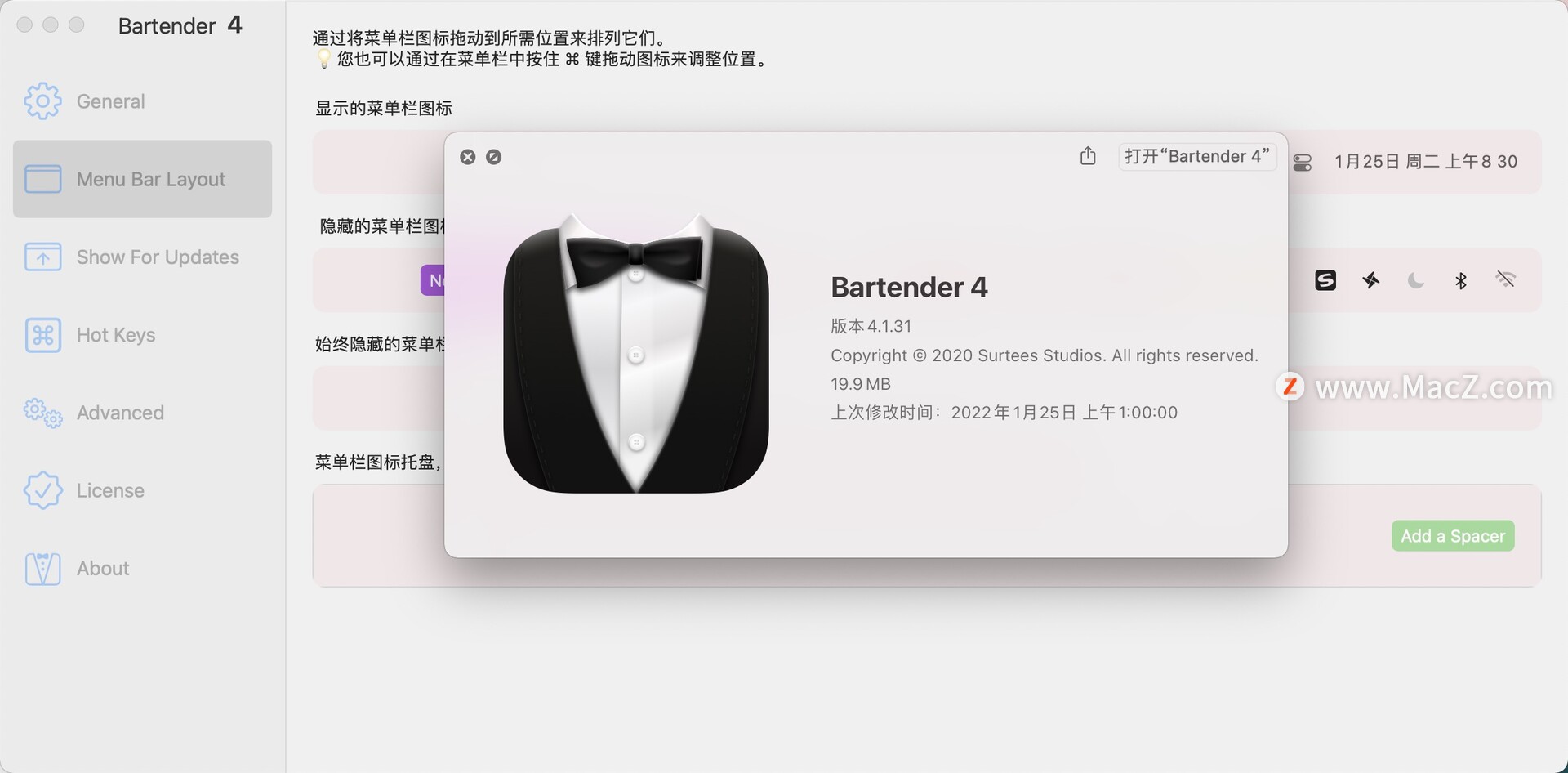Click the black S app menu bar icon
1568x773 pixels.
[x=1325, y=280]
